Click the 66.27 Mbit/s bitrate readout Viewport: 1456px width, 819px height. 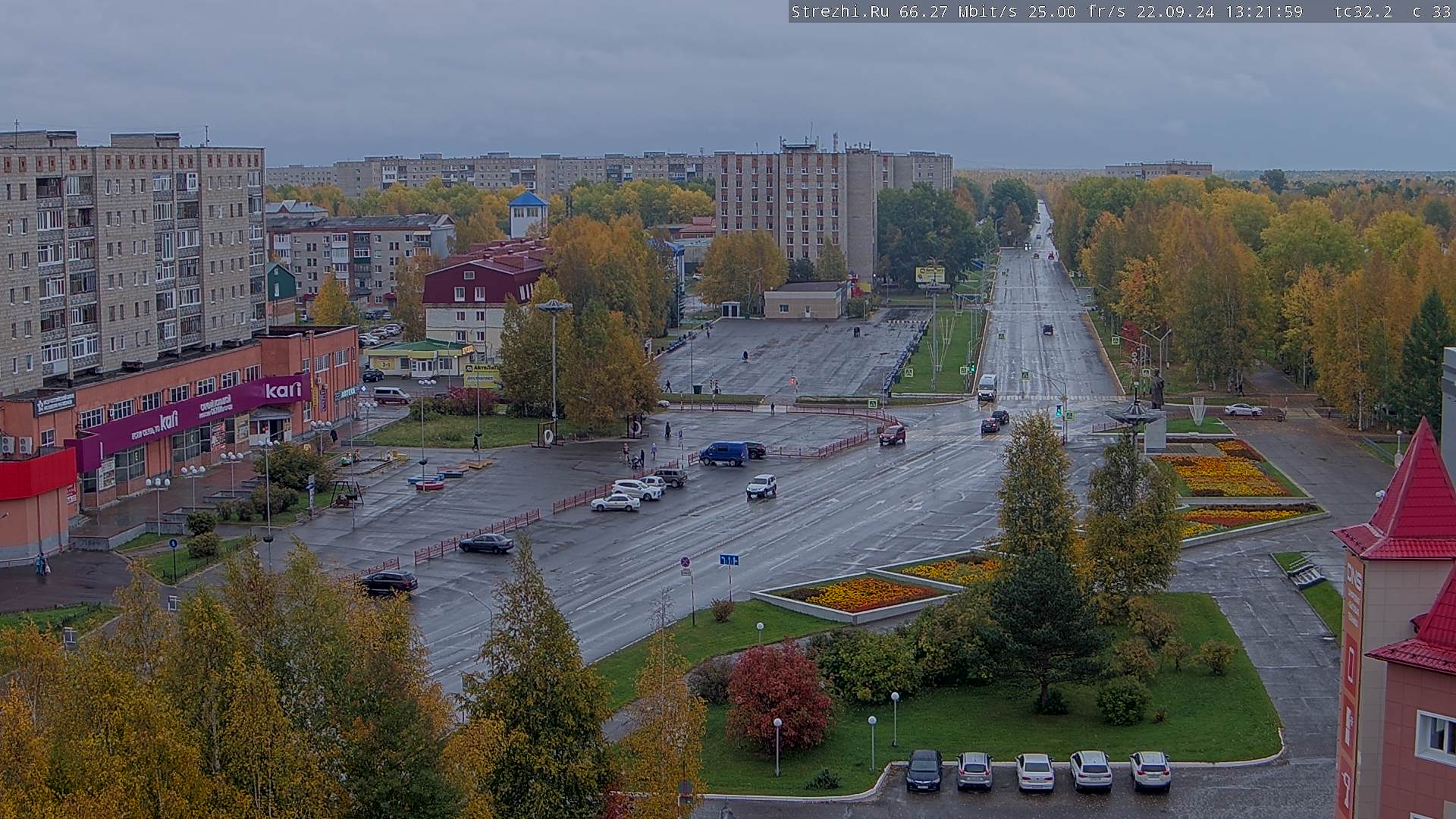[x=959, y=11]
